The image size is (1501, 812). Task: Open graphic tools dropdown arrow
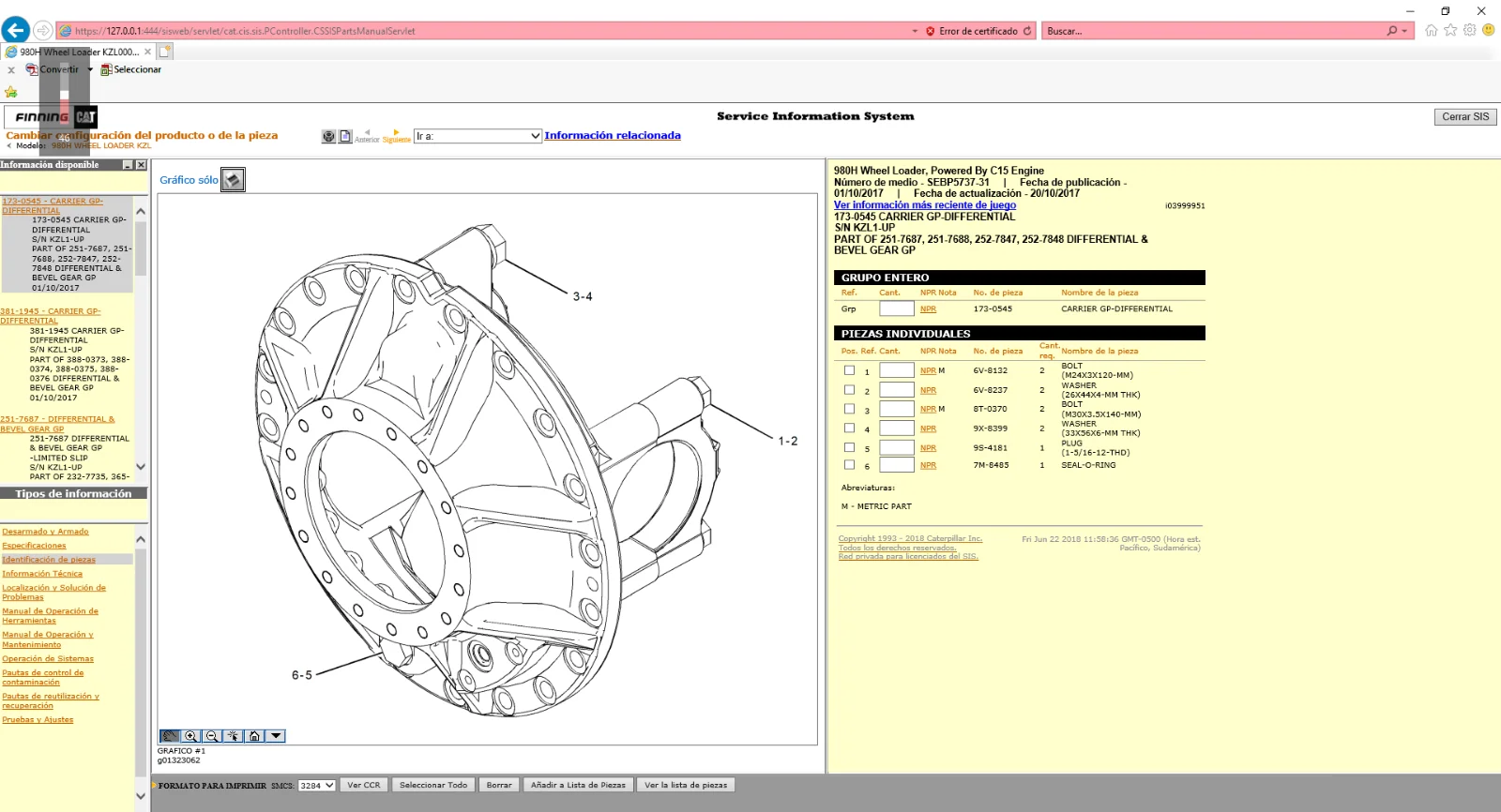click(x=276, y=736)
